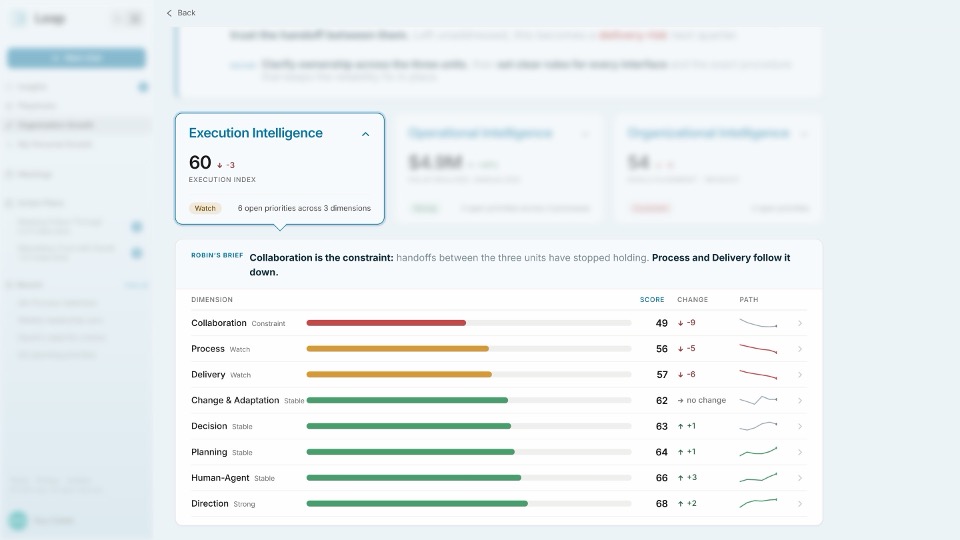Click the green Planning score bar
960x540 pixels.
tap(411, 452)
